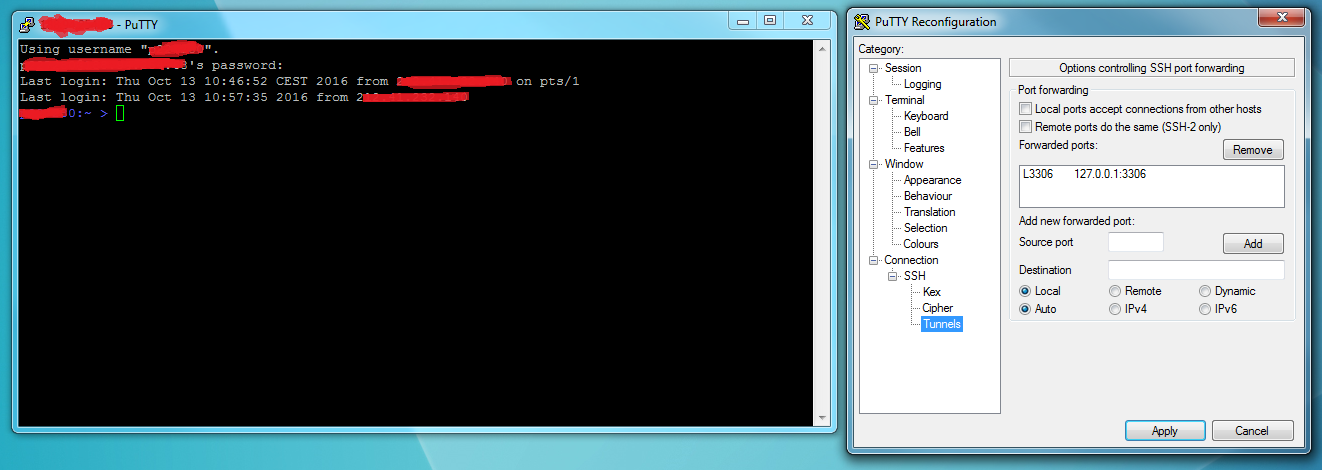Open the Session category

[x=903, y=68]
